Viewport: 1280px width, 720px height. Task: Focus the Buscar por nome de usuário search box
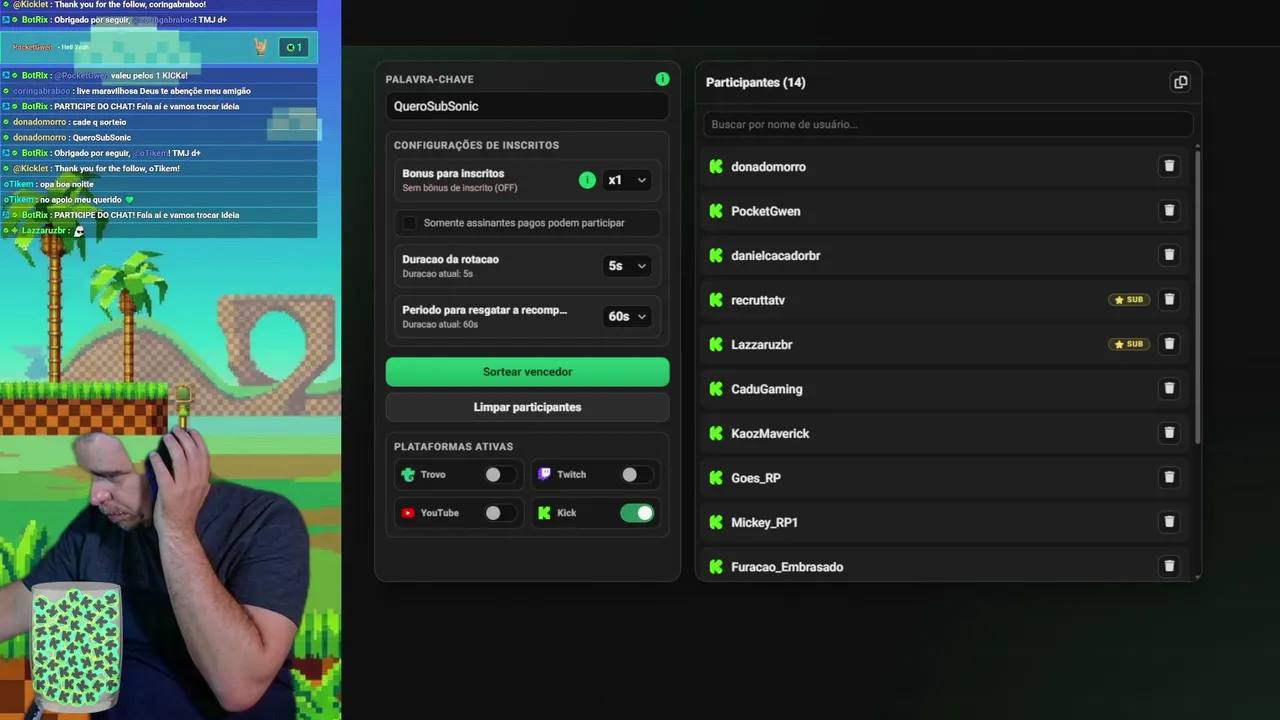coord(948,124)
